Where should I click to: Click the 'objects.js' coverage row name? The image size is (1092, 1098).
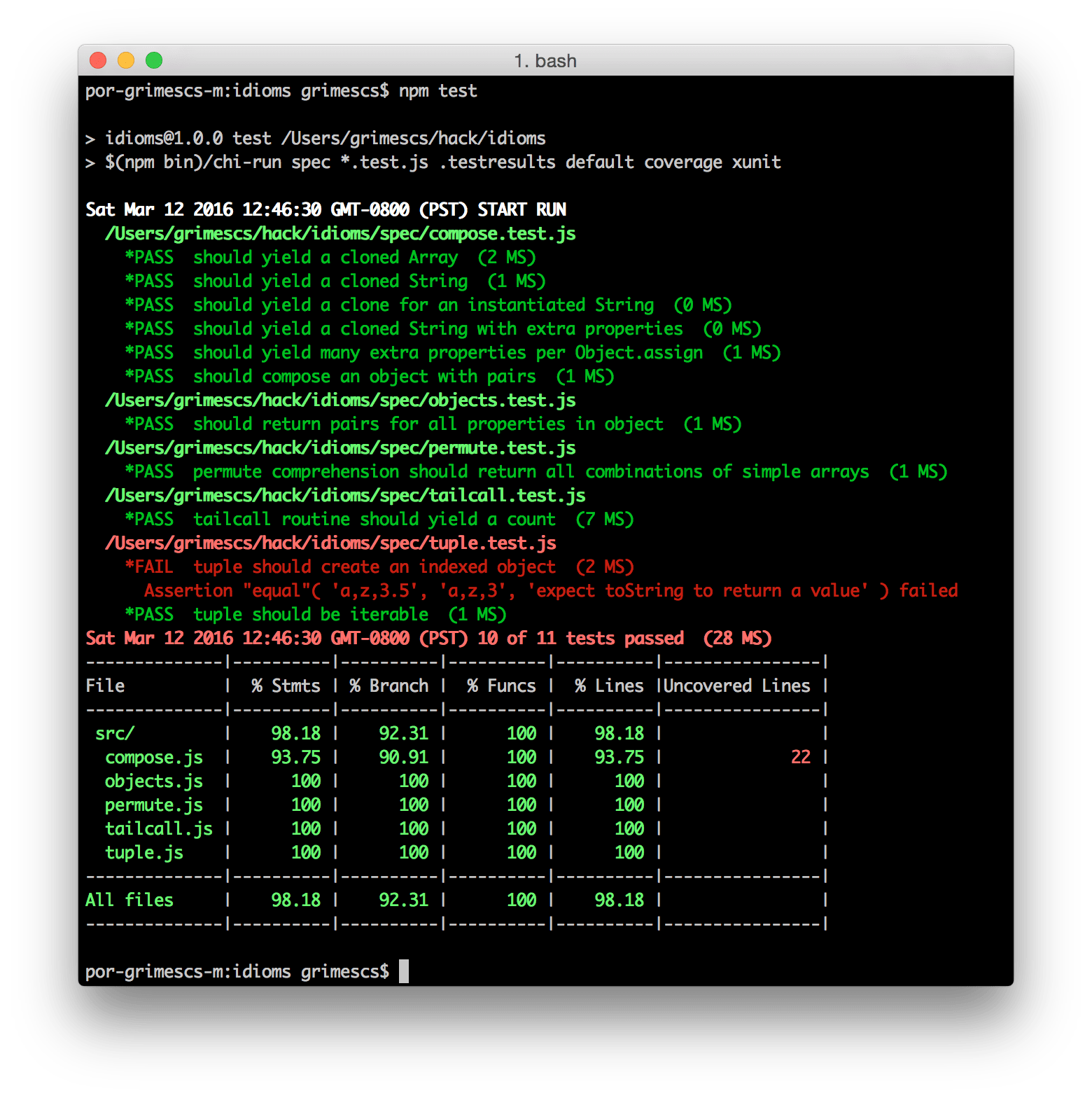[154, 781]
